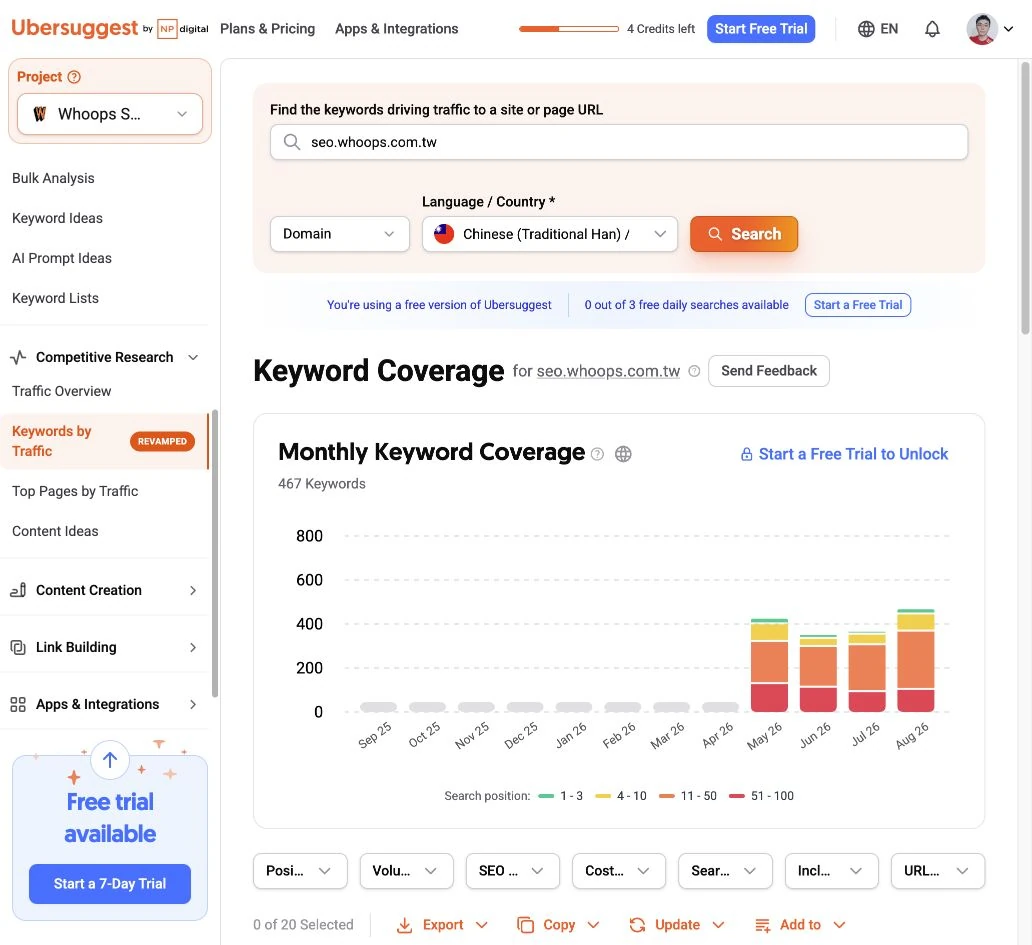Open the Cost... filter dropdown
1032x945 pixels.
(619, 871)
